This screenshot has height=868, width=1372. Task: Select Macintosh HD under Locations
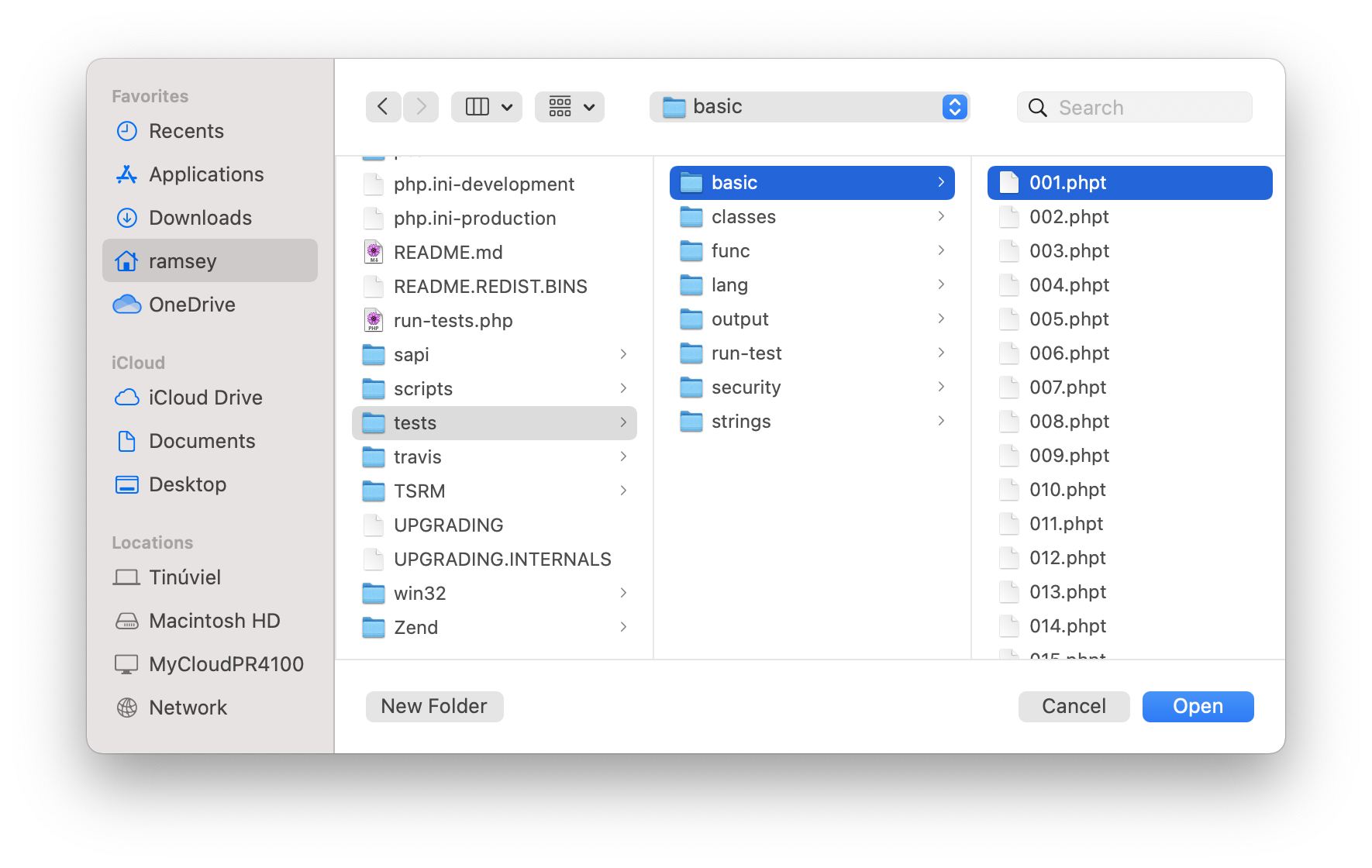click(x=214, y=621)
